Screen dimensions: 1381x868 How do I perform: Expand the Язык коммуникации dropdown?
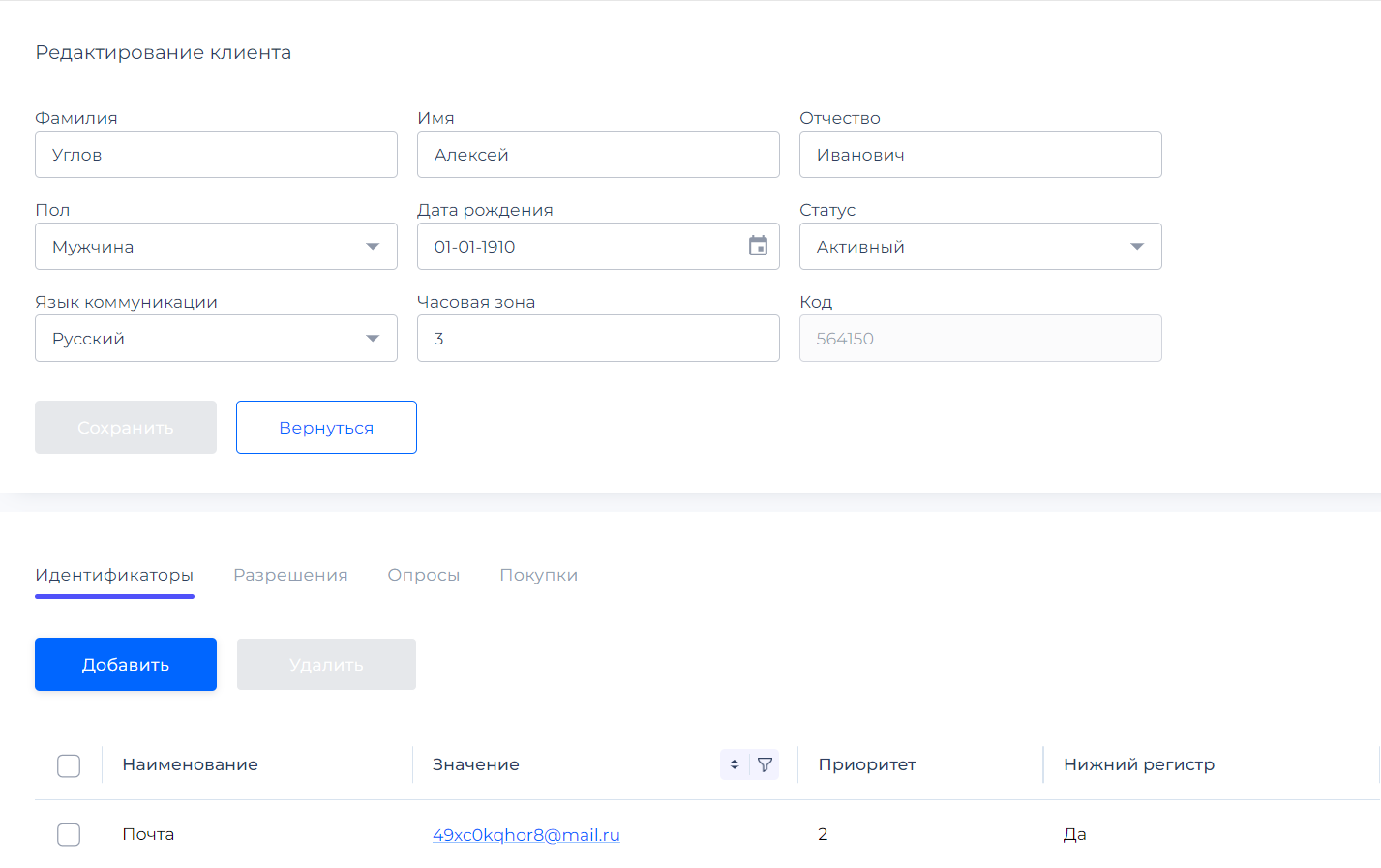pyautogui.click(x=216, y=339)
